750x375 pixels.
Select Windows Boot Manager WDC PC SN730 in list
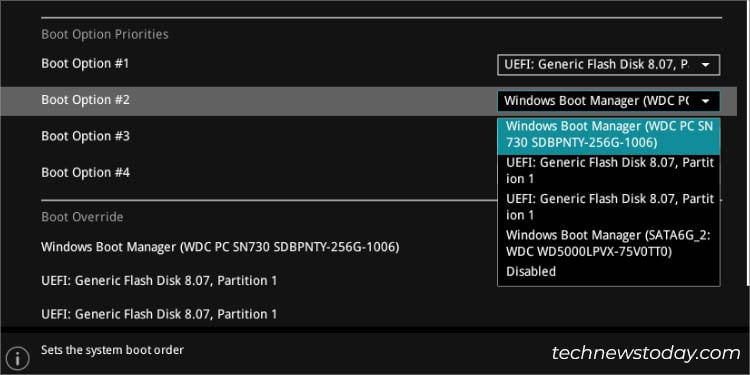pyautogui.click(x=608, y=135)
